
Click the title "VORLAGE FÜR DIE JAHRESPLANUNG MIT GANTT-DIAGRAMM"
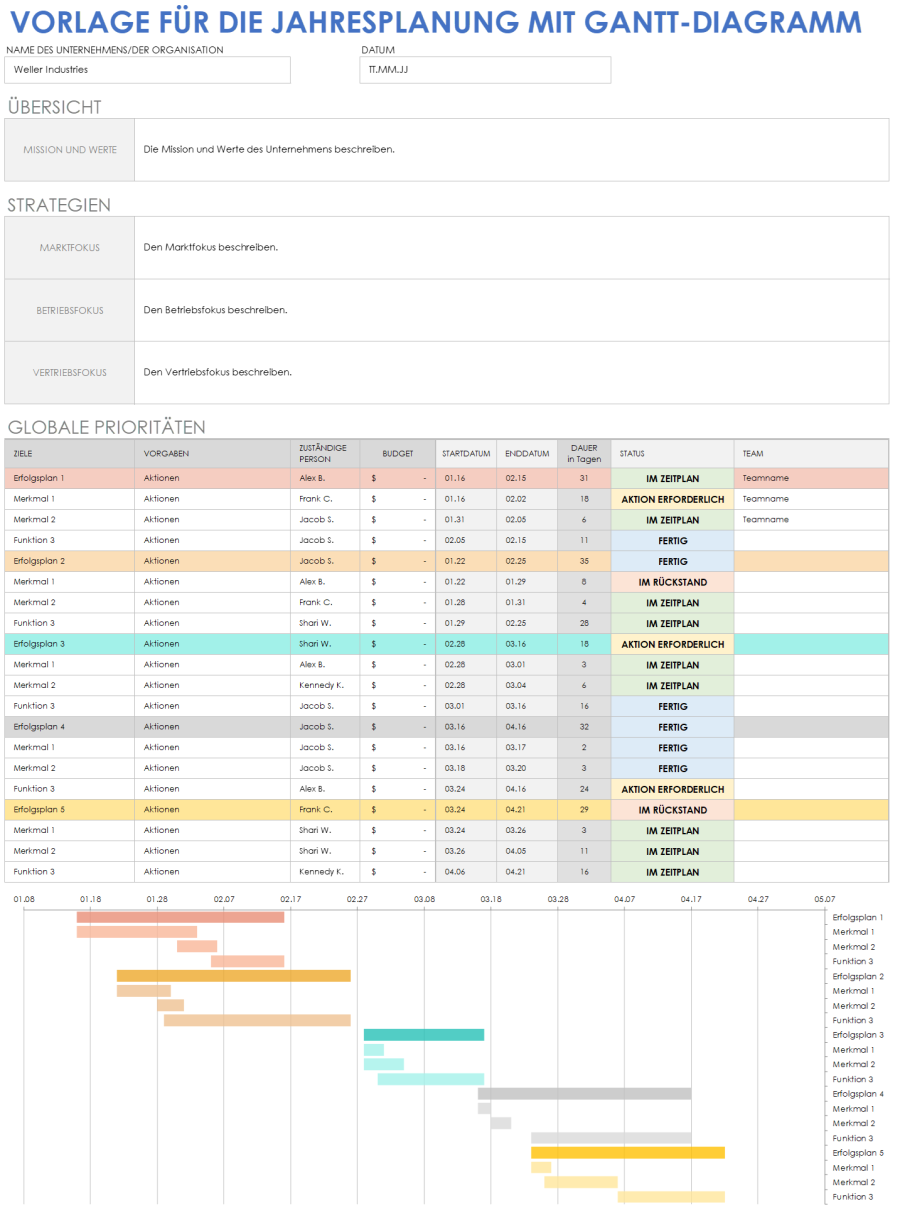coord(434,22)
